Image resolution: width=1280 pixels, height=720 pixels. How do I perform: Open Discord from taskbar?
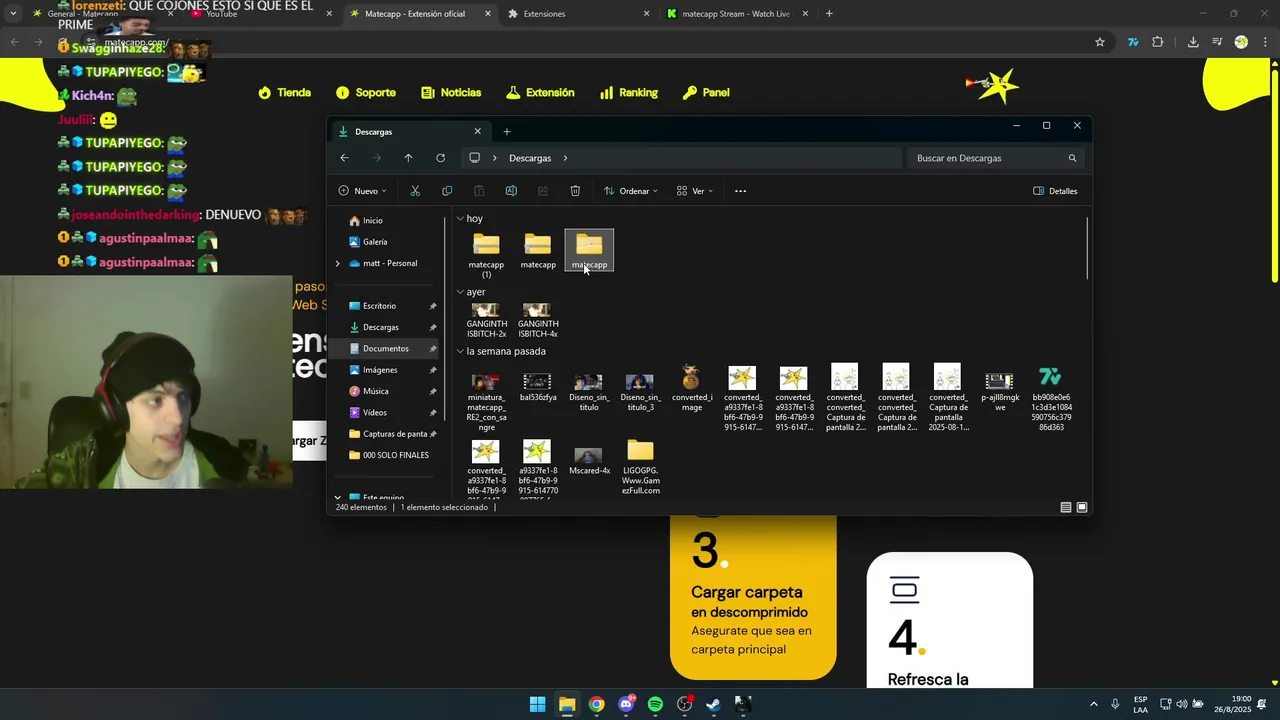point(626,704)
